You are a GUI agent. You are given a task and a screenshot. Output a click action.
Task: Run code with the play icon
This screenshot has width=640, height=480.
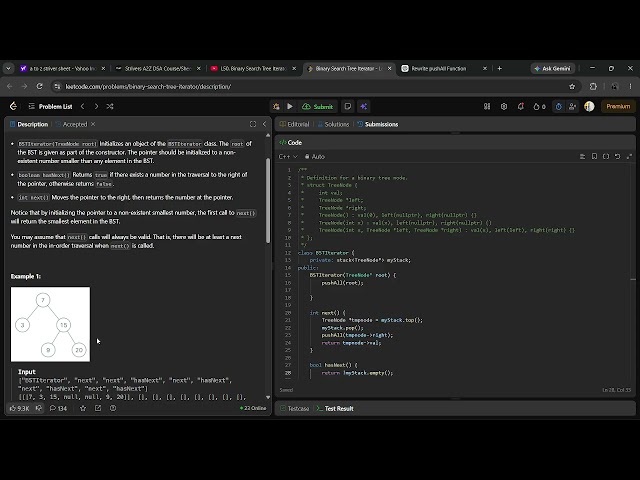290,107
